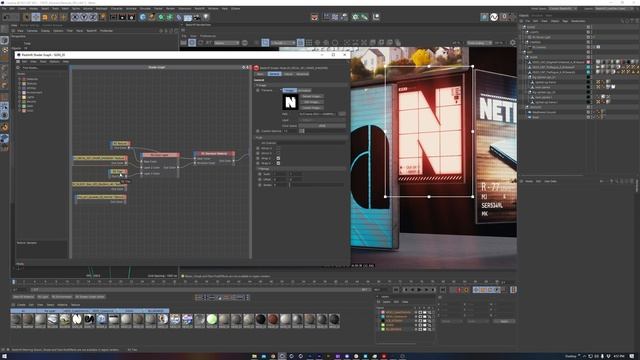This screenshot has width=640, height=360.
Task: Click the Edit Image button
Action: click(312, 102)
